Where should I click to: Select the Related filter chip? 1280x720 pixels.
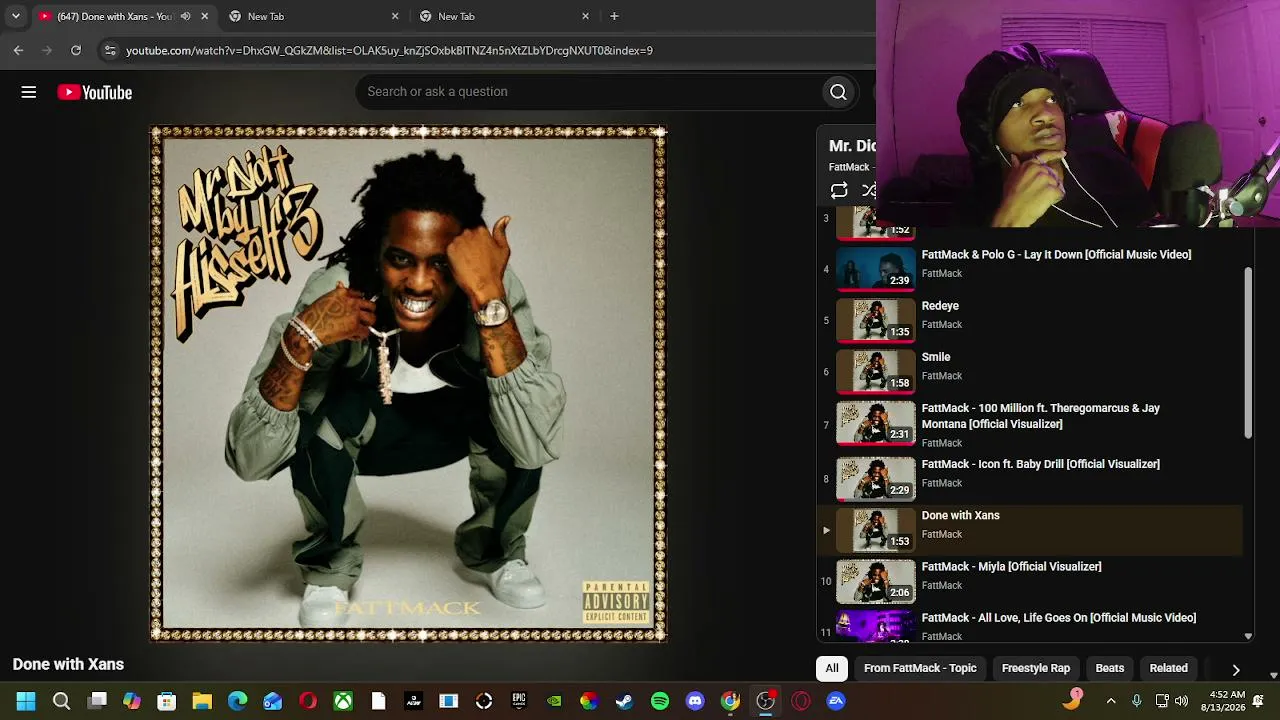pos(1169,668)
